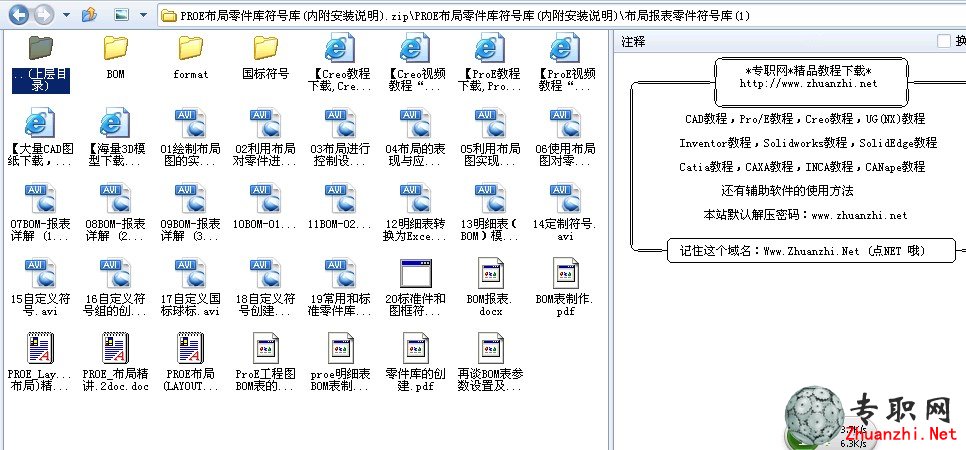Select the 再谈BOM表参数设置及 file
This screenshot has width=966, height=450.
tap(490, 362)
